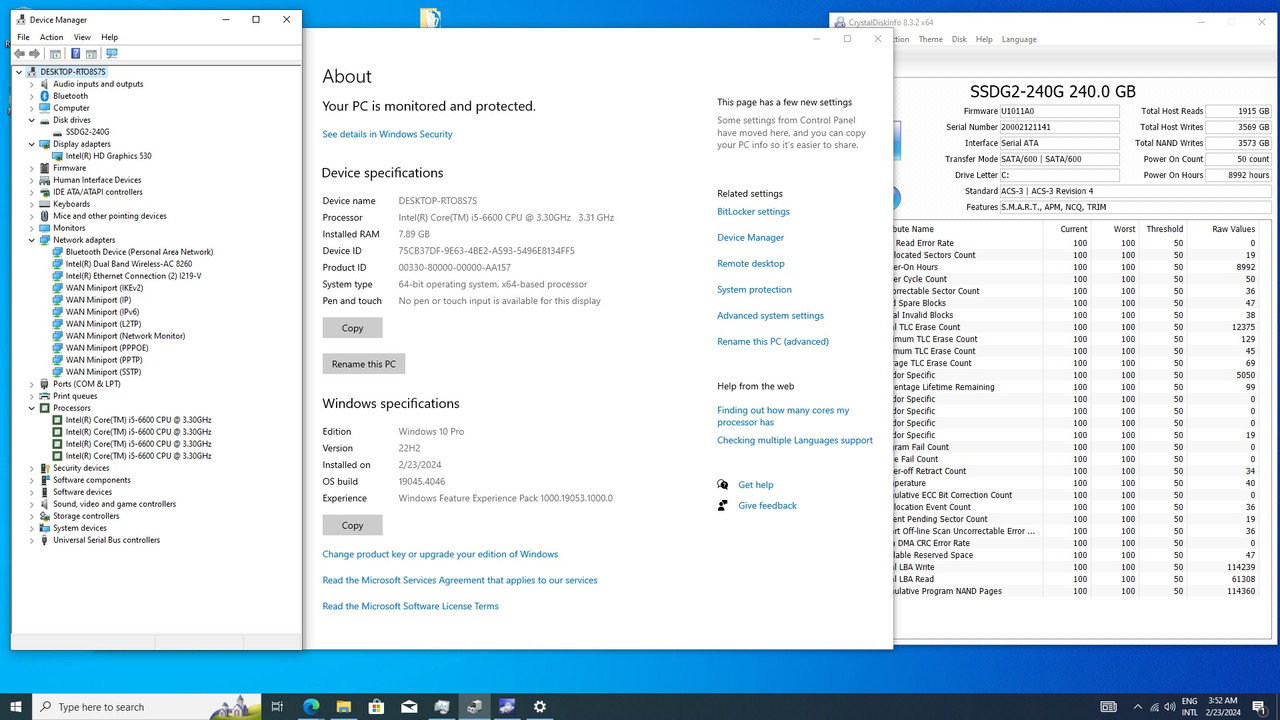Open the File menu in Device Manager
The width and height of the screenshot is (1280, 720).
pyautogui.click(x=23, y=37)
